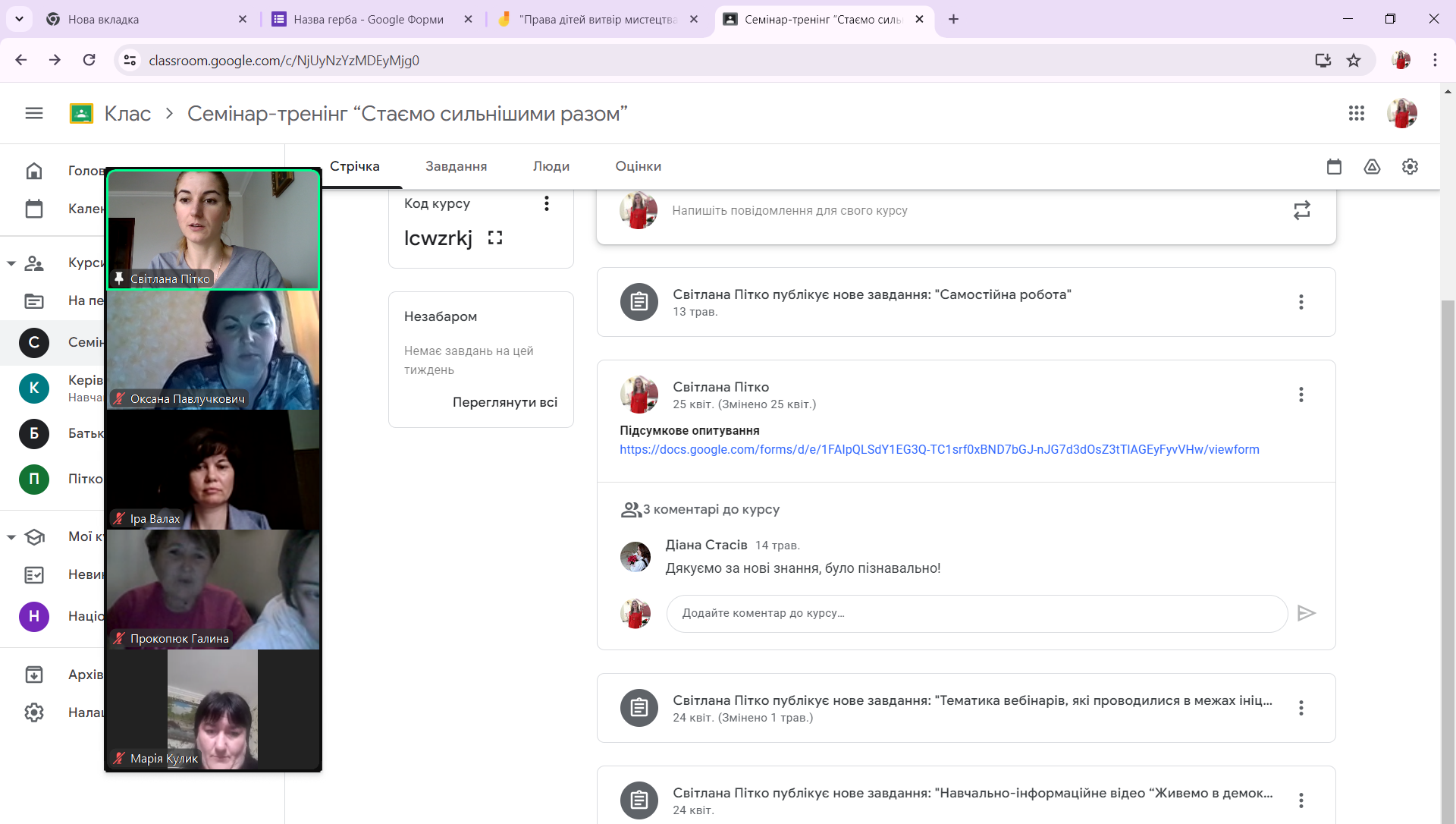Open the Підсумкове опитування Google Forms link
Screen dimensions: 1456x824
coord(939,450)
